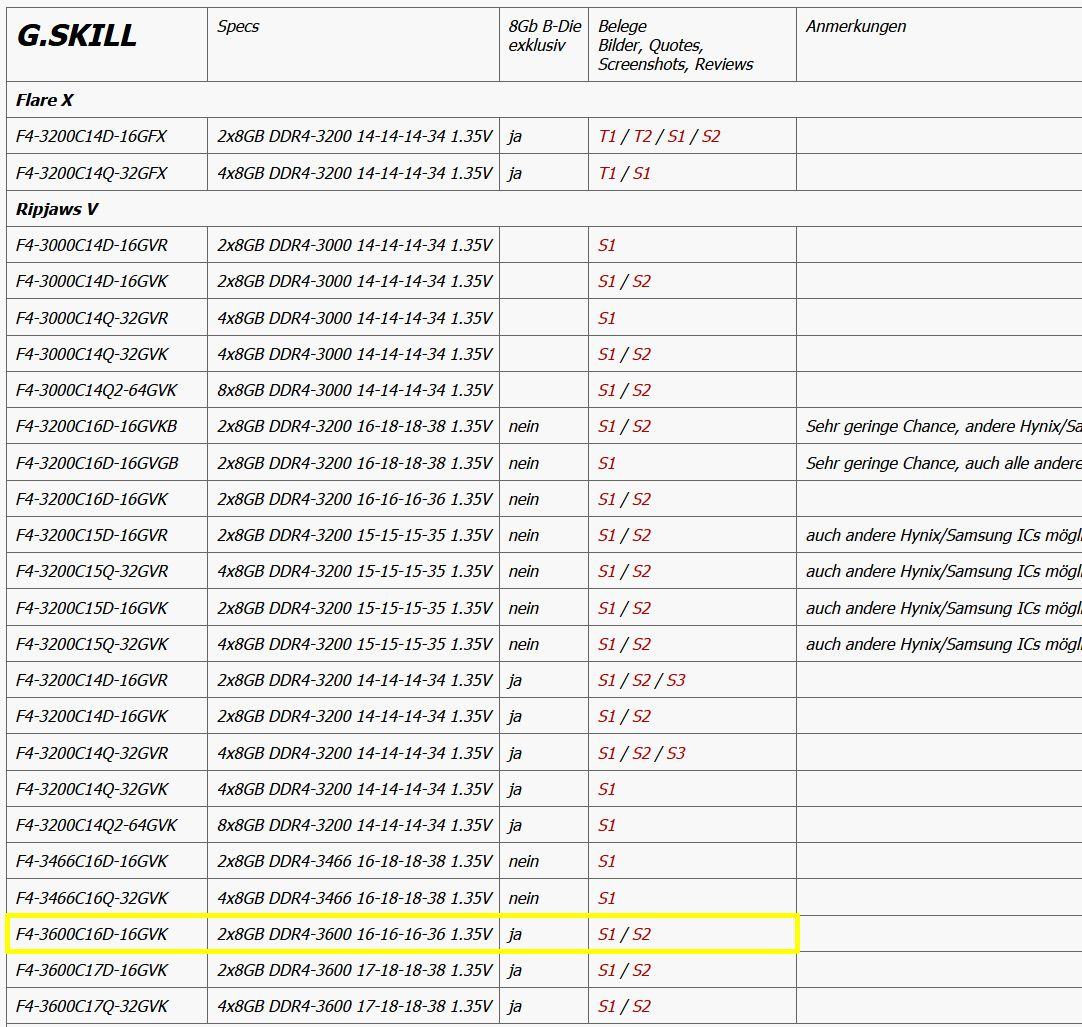The height and width of the screenshot is (1027, 1082).
Task: Open S1 link in F4-3000C14Q-32GVR row
Action: (x=607, y=318)
